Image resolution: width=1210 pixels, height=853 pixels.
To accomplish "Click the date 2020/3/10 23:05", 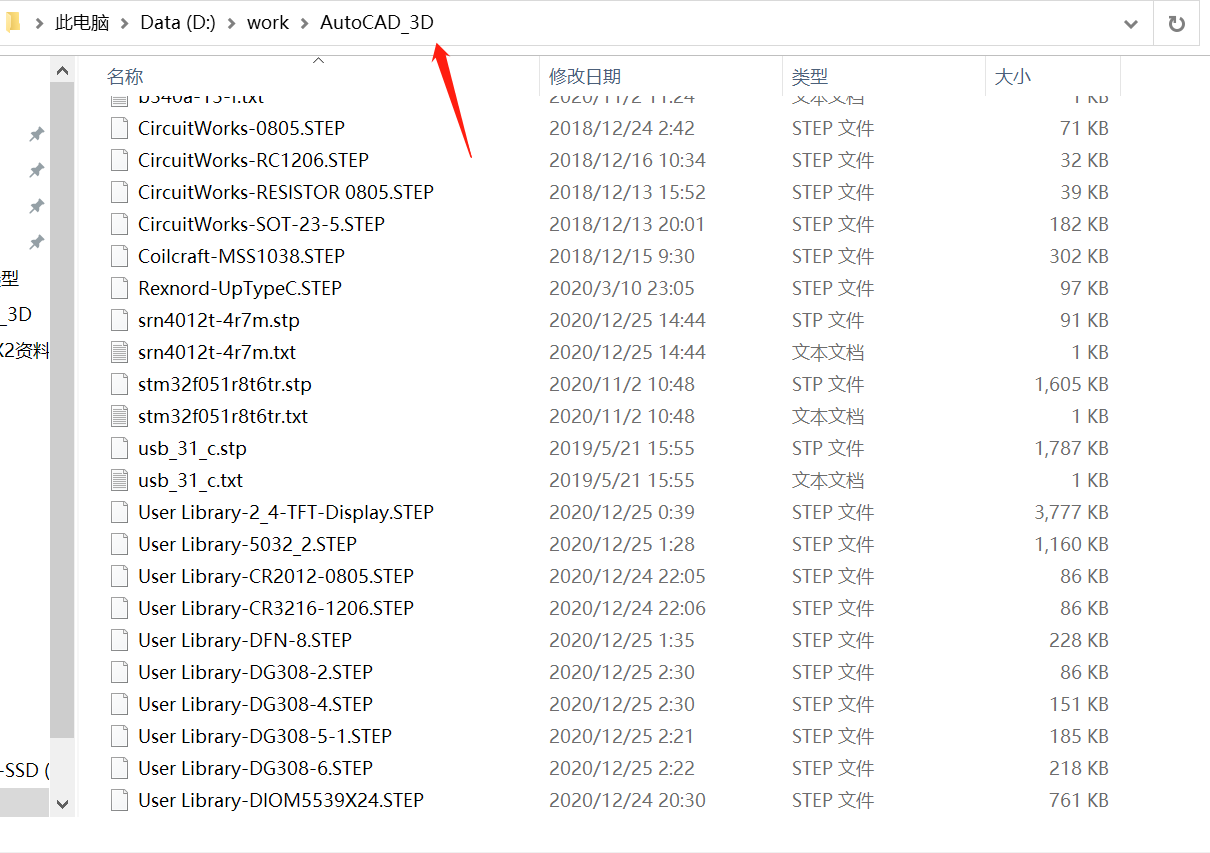I will coord(622,288).
